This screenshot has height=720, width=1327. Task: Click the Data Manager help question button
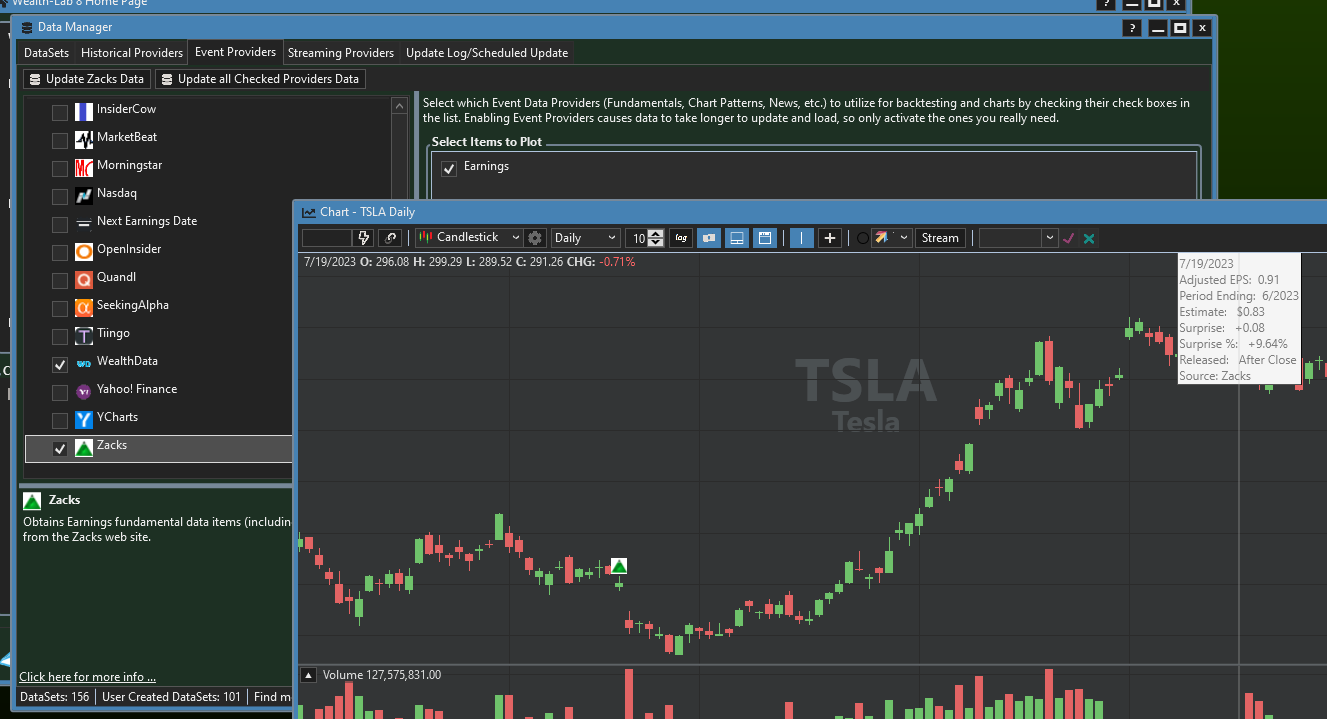coord(1131,28)
